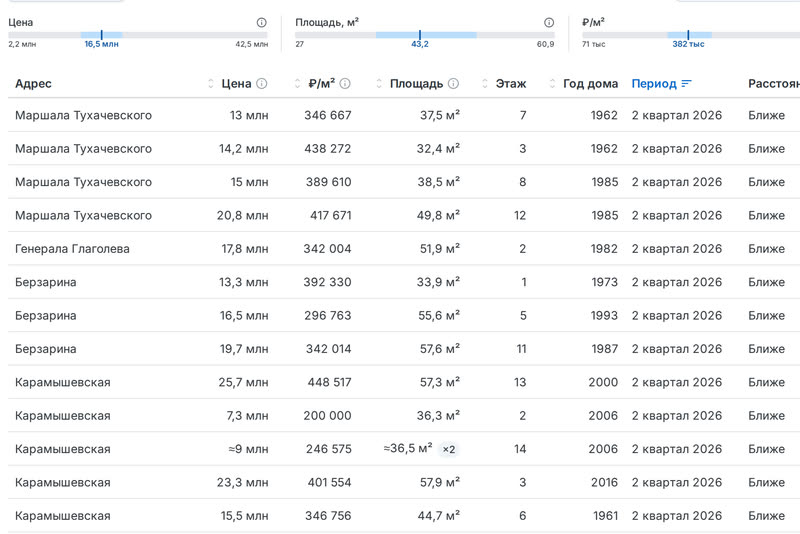
Task: Select Карамышевская row priced ≈9 млн
Action: coord(404,449)
